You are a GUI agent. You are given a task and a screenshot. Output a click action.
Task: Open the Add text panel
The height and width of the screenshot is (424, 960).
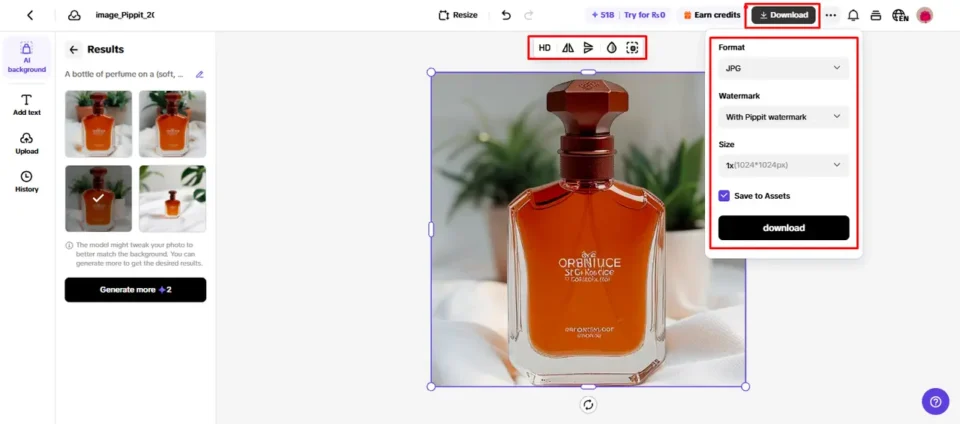coord(27,105)
